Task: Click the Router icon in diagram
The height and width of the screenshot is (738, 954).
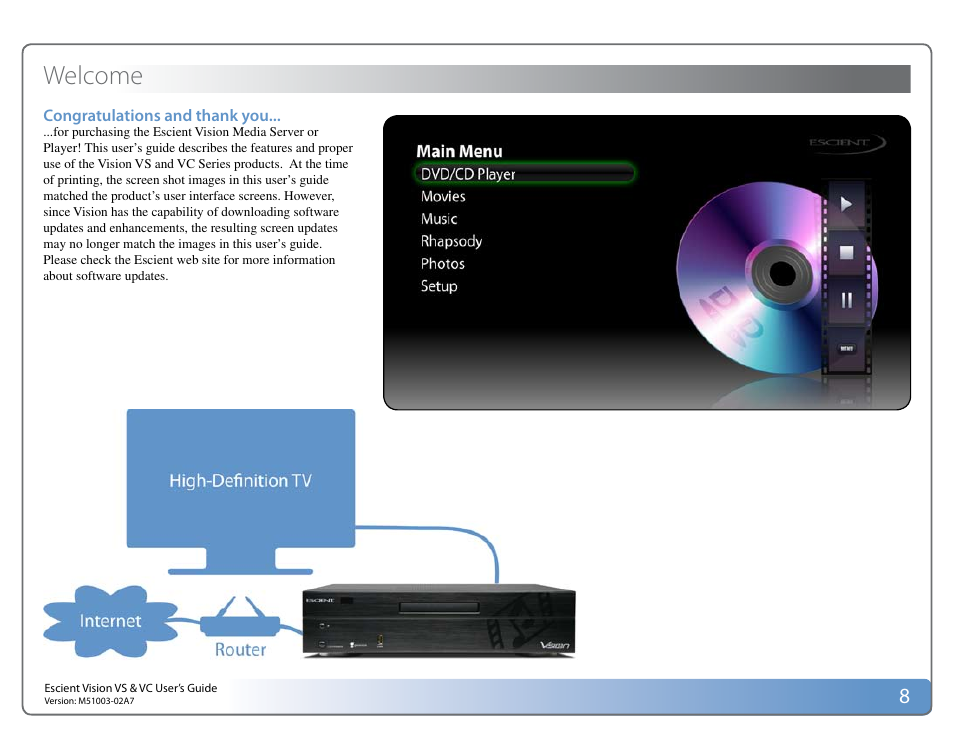Action: pos(240,618)
